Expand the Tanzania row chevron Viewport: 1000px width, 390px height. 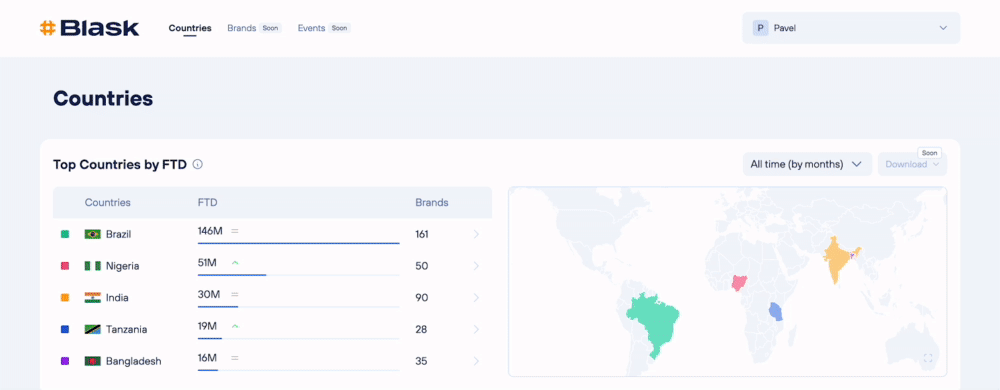point(476,329)
